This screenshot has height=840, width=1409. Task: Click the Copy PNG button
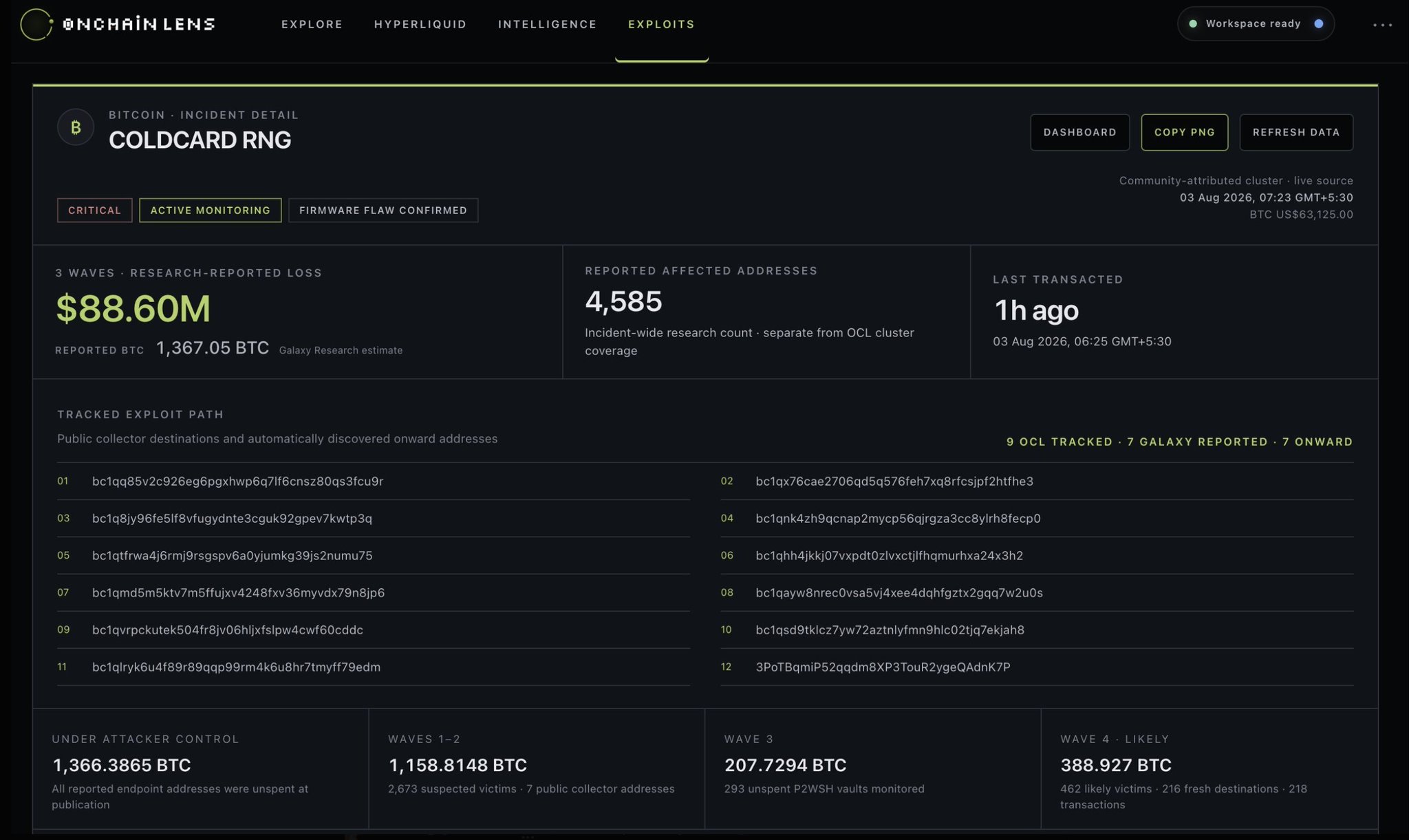(1185, 132)
